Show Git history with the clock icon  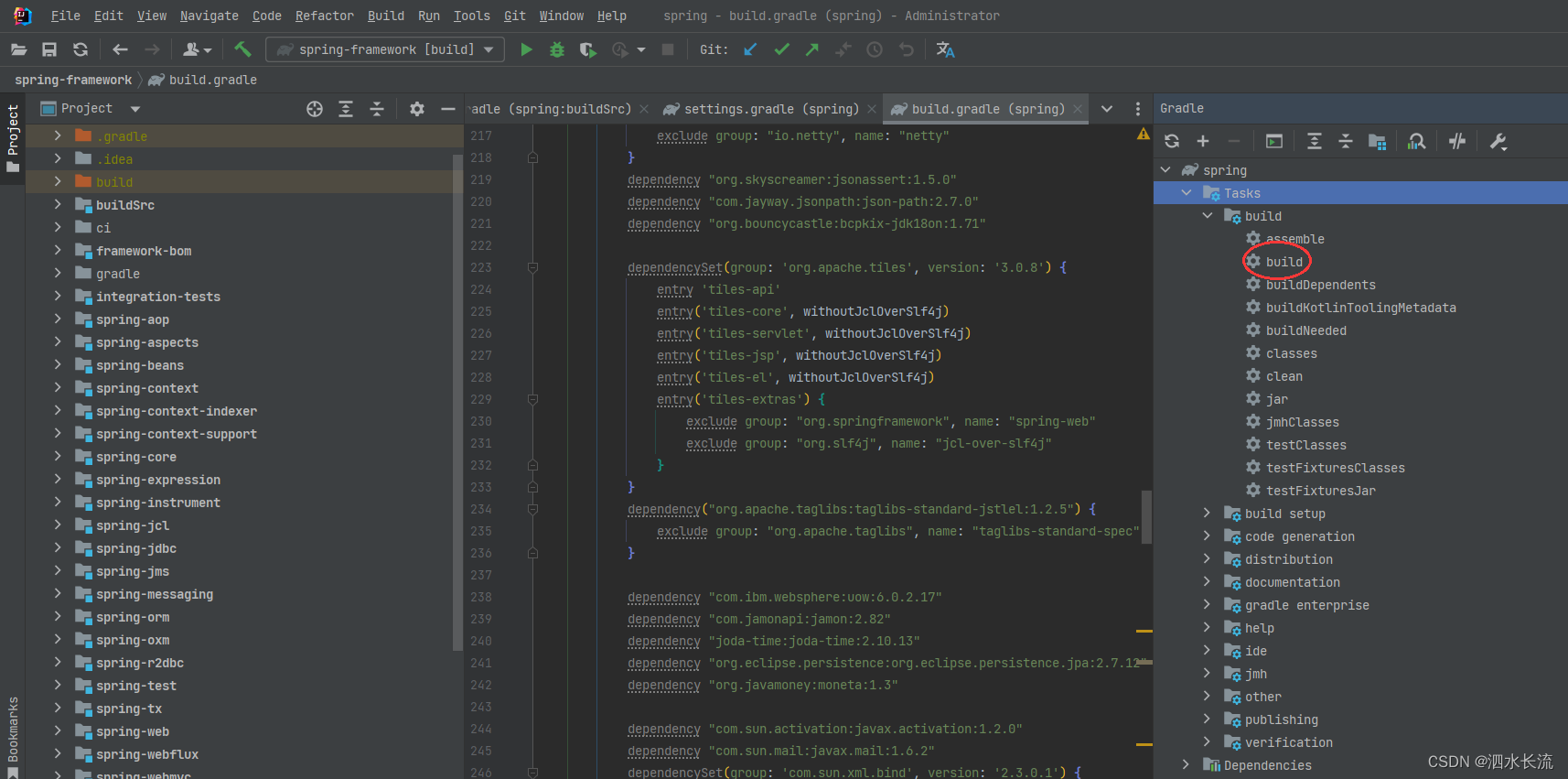(875, 49)
